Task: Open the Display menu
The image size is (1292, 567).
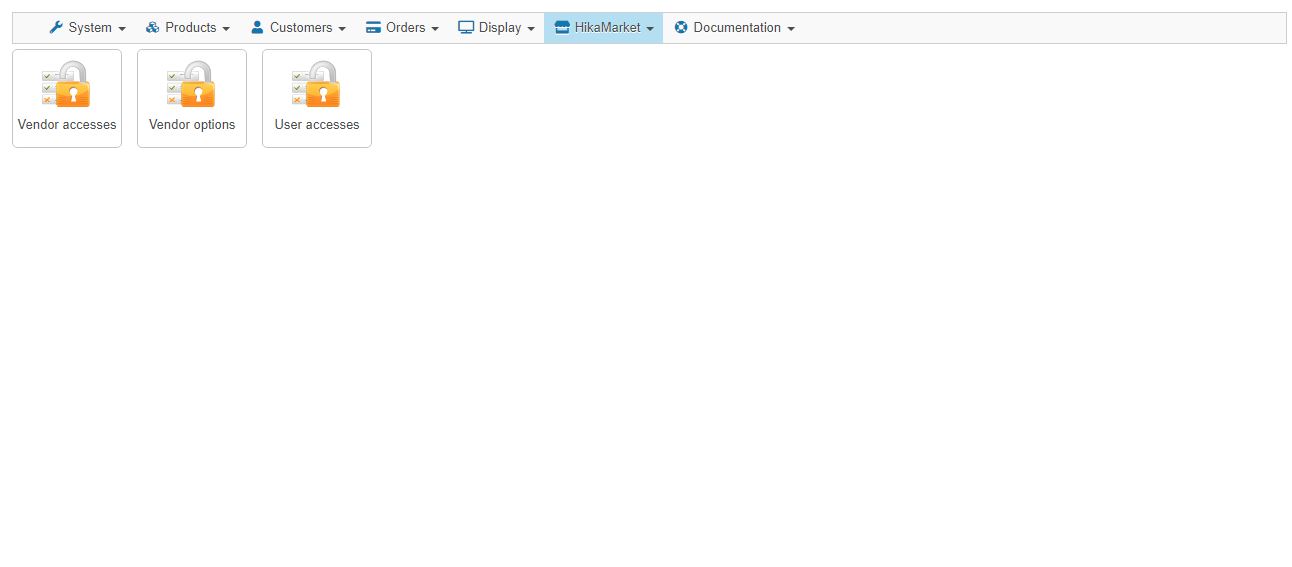Action: (496, 28)
